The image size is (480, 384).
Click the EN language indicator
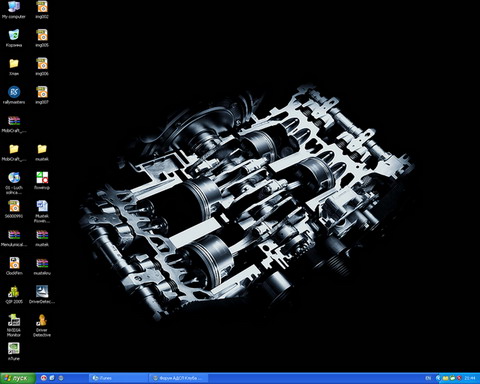pyautogui.click(x=428, y=378)
